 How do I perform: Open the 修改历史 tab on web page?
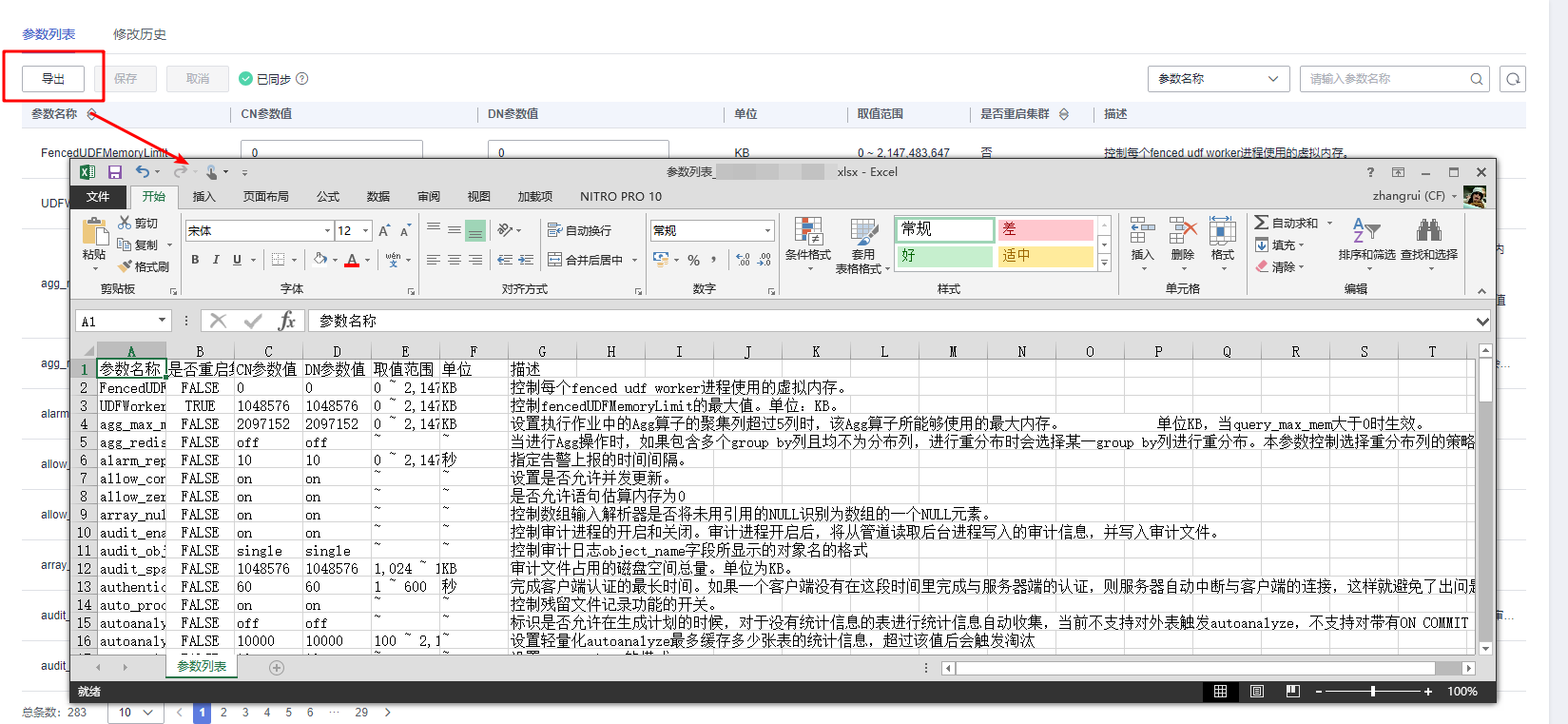pyautogui.click(x=140, y=34)
